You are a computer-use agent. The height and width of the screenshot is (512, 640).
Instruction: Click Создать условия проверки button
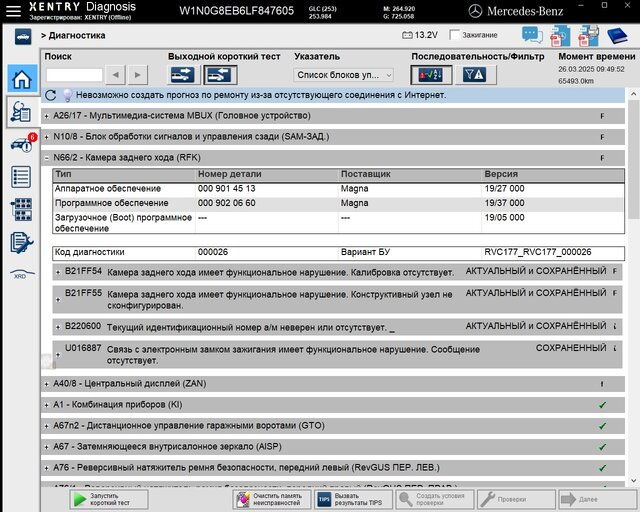(x=435, y=499)
